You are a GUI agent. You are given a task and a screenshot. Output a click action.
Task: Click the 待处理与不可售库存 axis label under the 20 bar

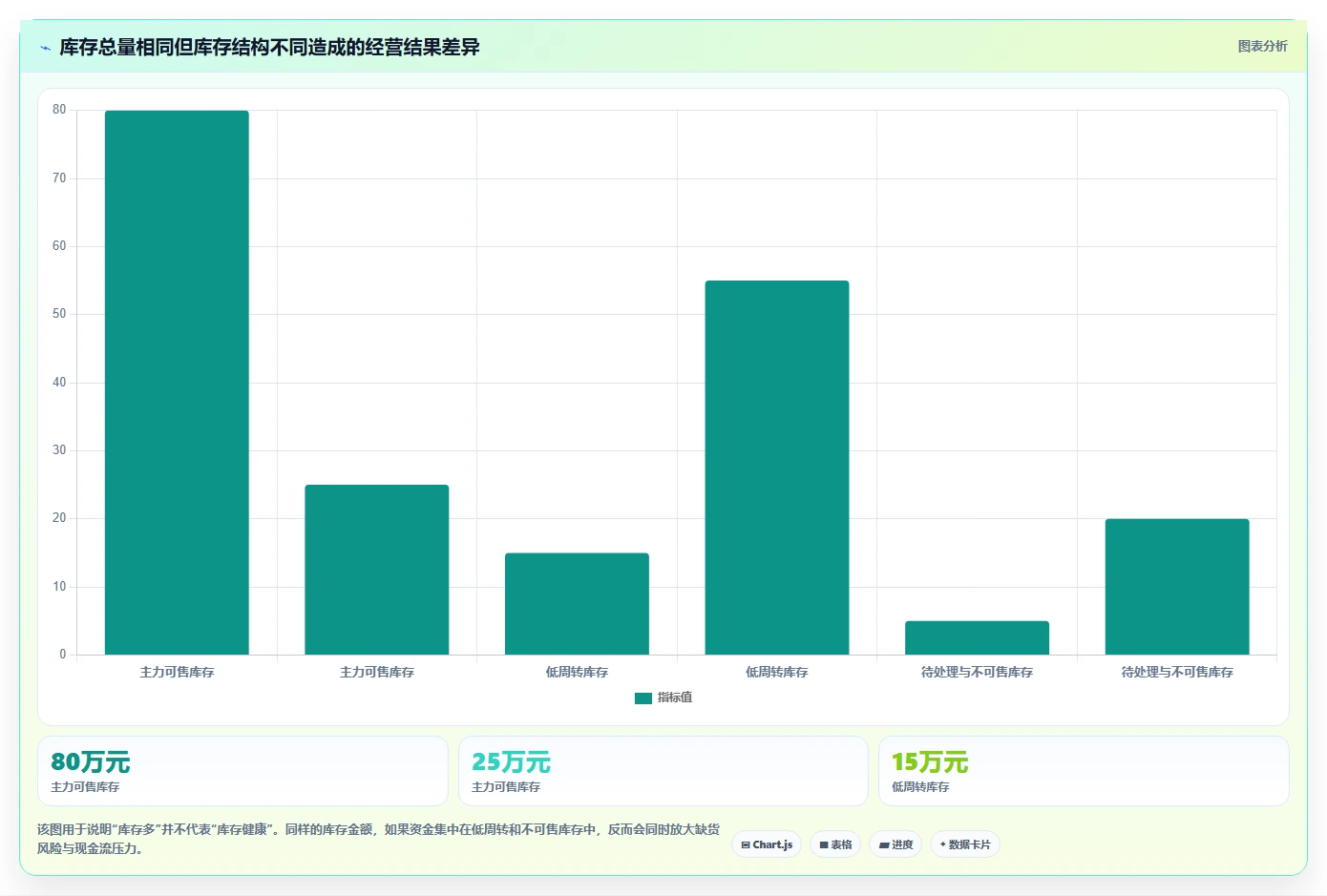point(1177,673)
